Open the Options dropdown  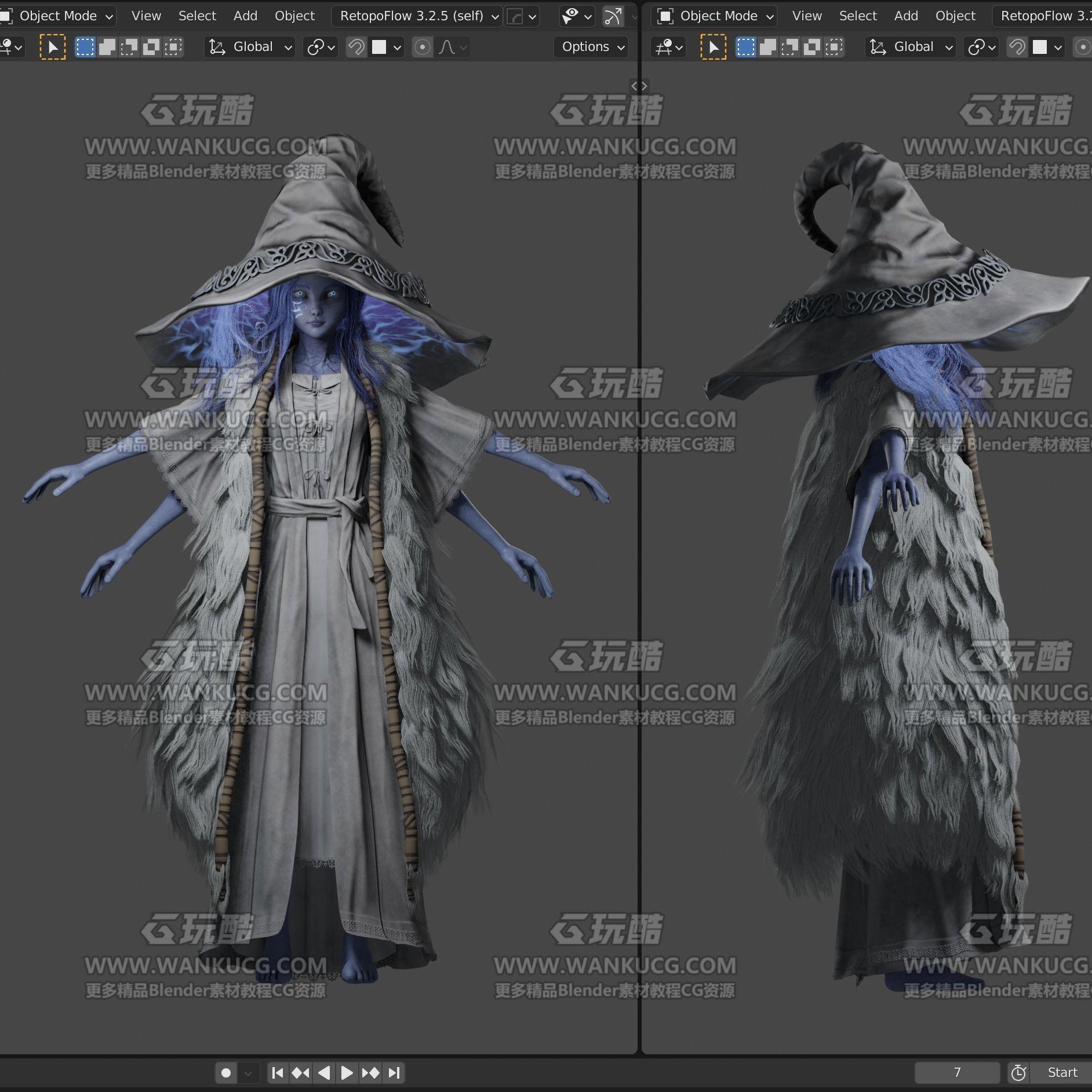coord(591,47)
